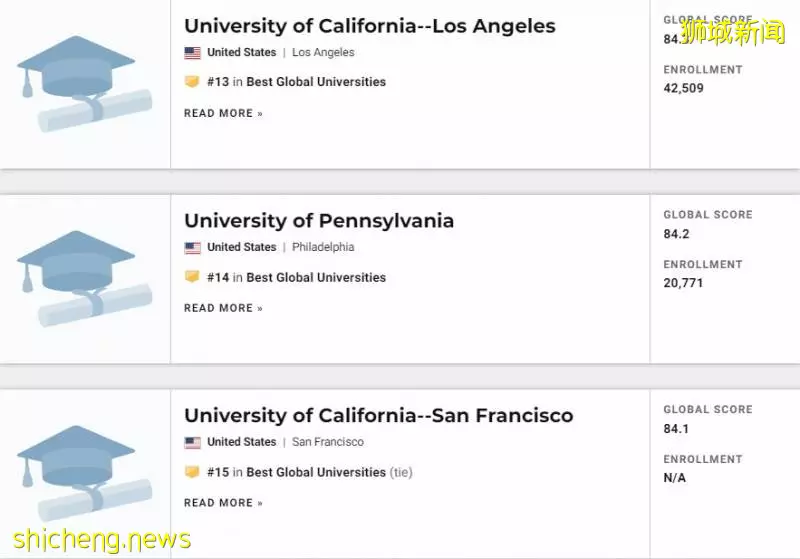
Task: Click the Pennsylvania global score 84.2
Action: click(x=676, y=234)
